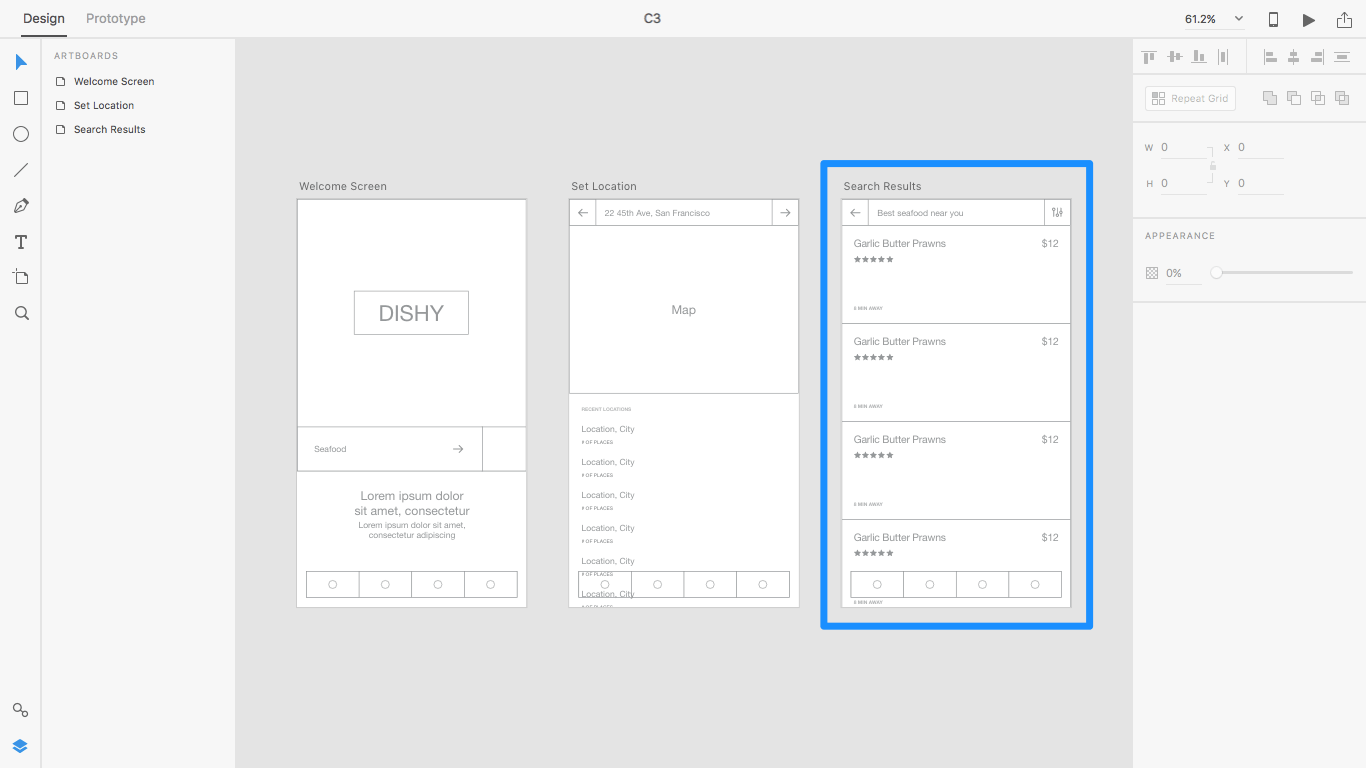The image size is (1366, 768).
Task: Select the Line tool
Action: (x=21, y=170)
